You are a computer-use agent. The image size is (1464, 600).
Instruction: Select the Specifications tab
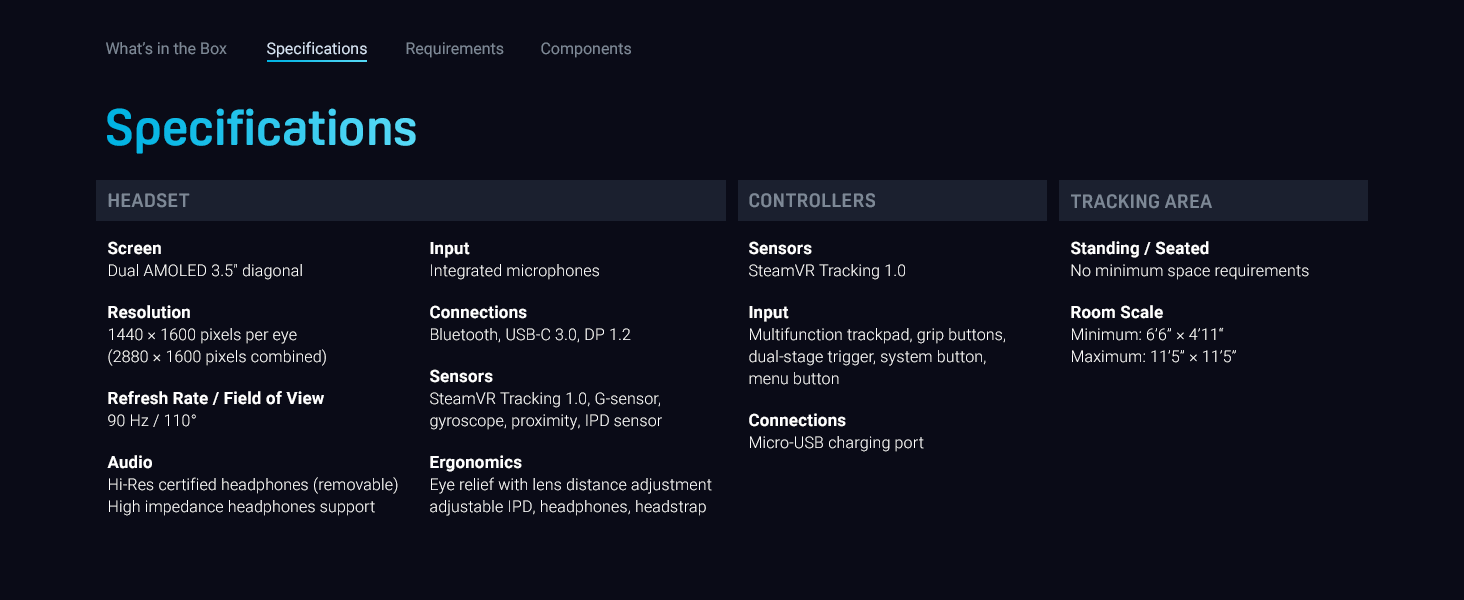[316, 49]
